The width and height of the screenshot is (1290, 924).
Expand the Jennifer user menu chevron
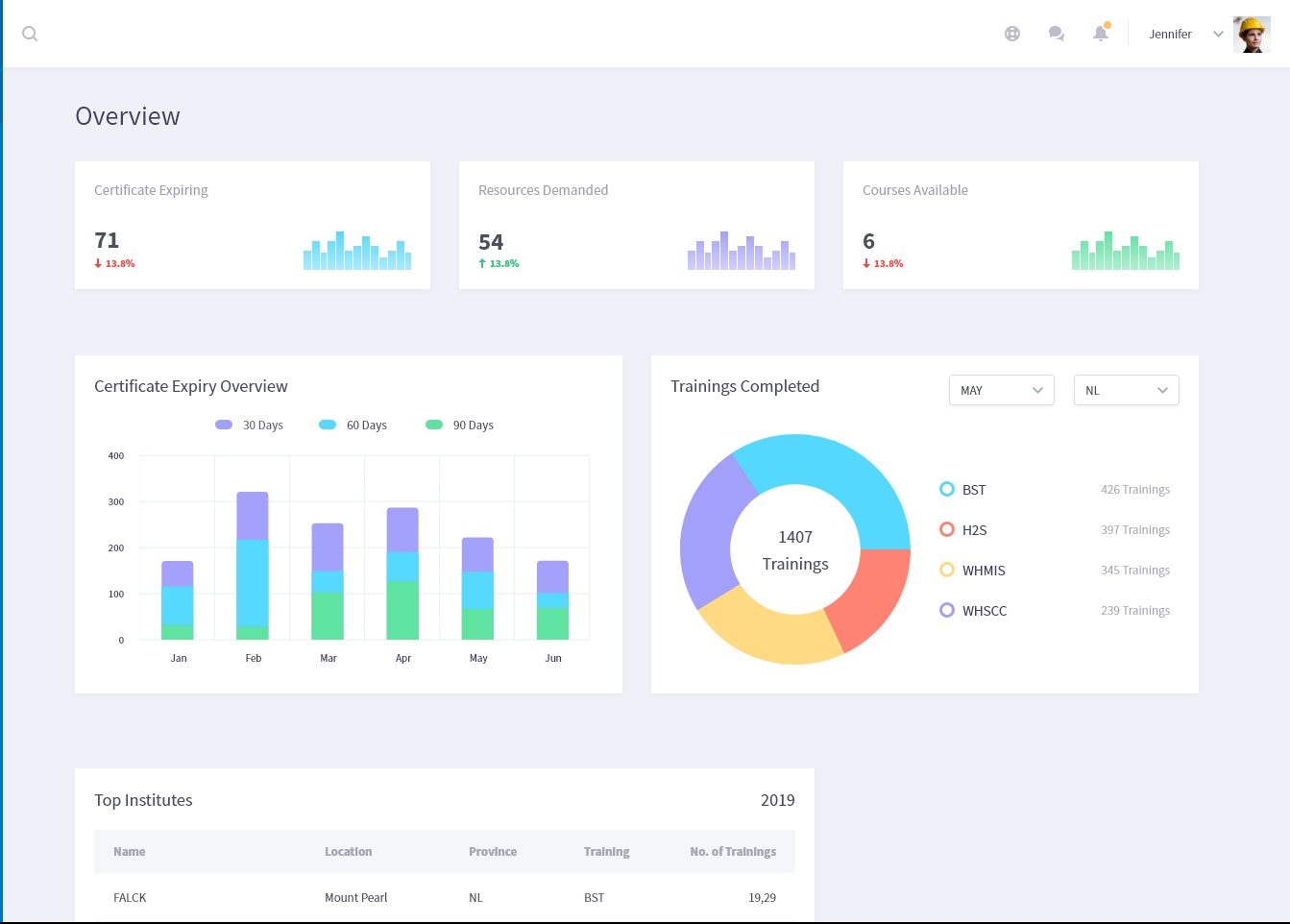tap(1218, 34)
